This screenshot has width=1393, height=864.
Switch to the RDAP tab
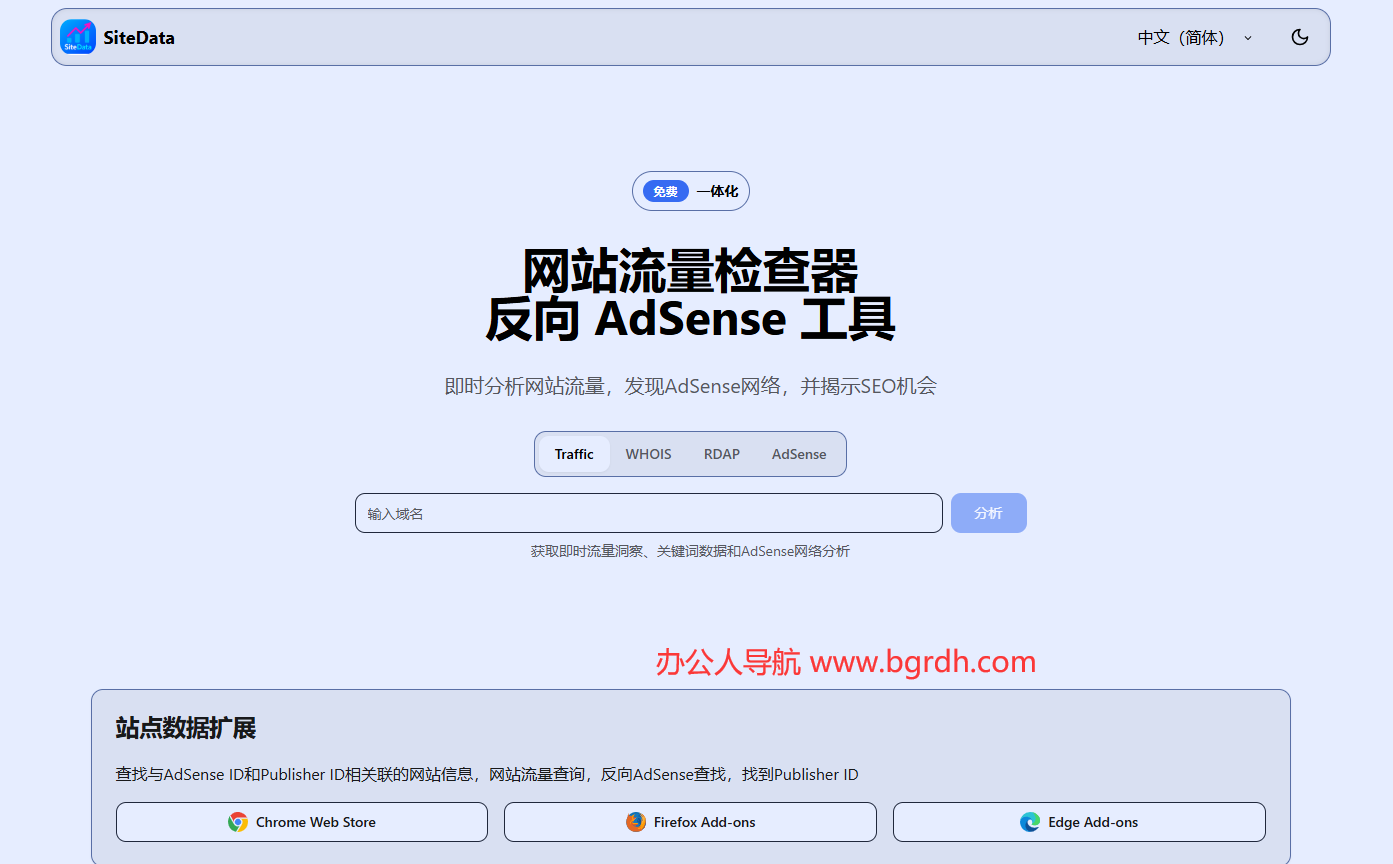(721, 454)
